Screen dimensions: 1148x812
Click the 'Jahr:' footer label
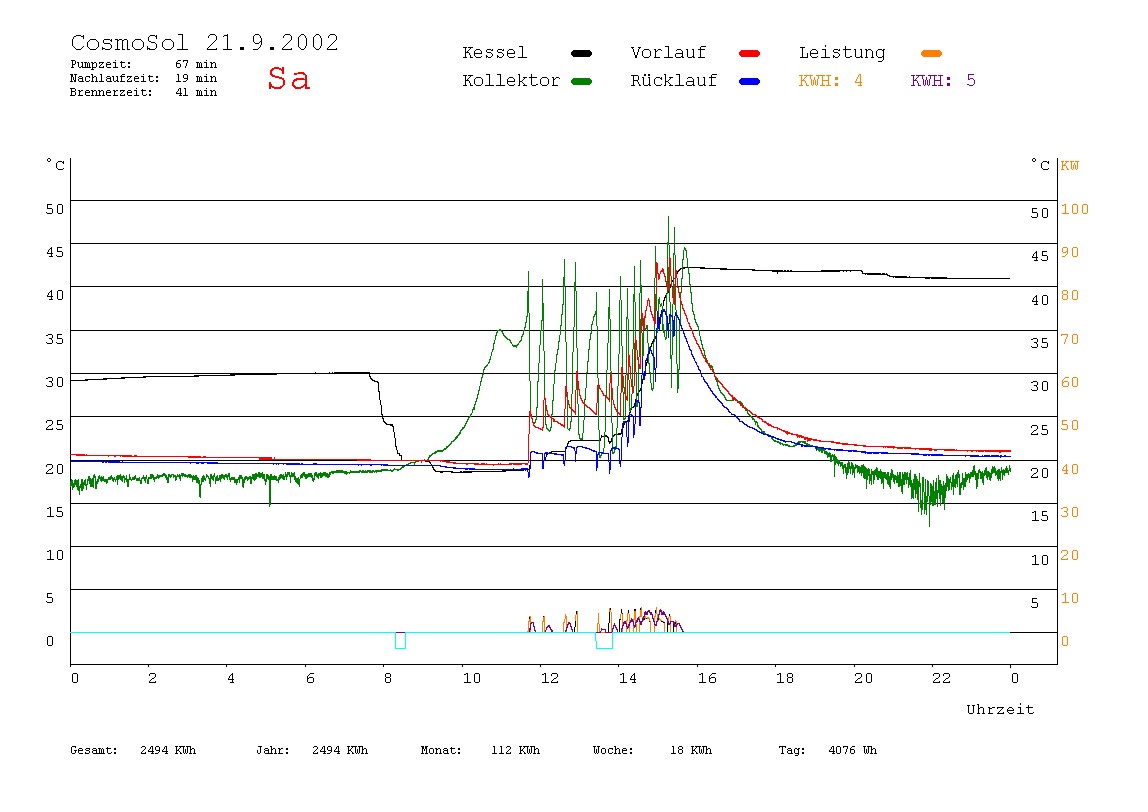272,750
